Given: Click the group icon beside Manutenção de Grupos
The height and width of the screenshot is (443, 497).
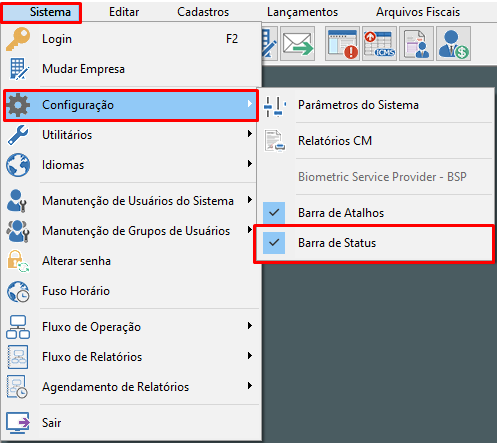Looking at the screenshot, I should click(18, 231).
